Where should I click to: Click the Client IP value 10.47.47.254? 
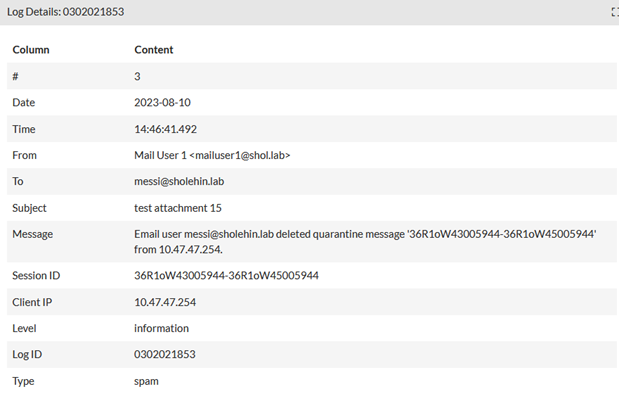click(167, 301)
